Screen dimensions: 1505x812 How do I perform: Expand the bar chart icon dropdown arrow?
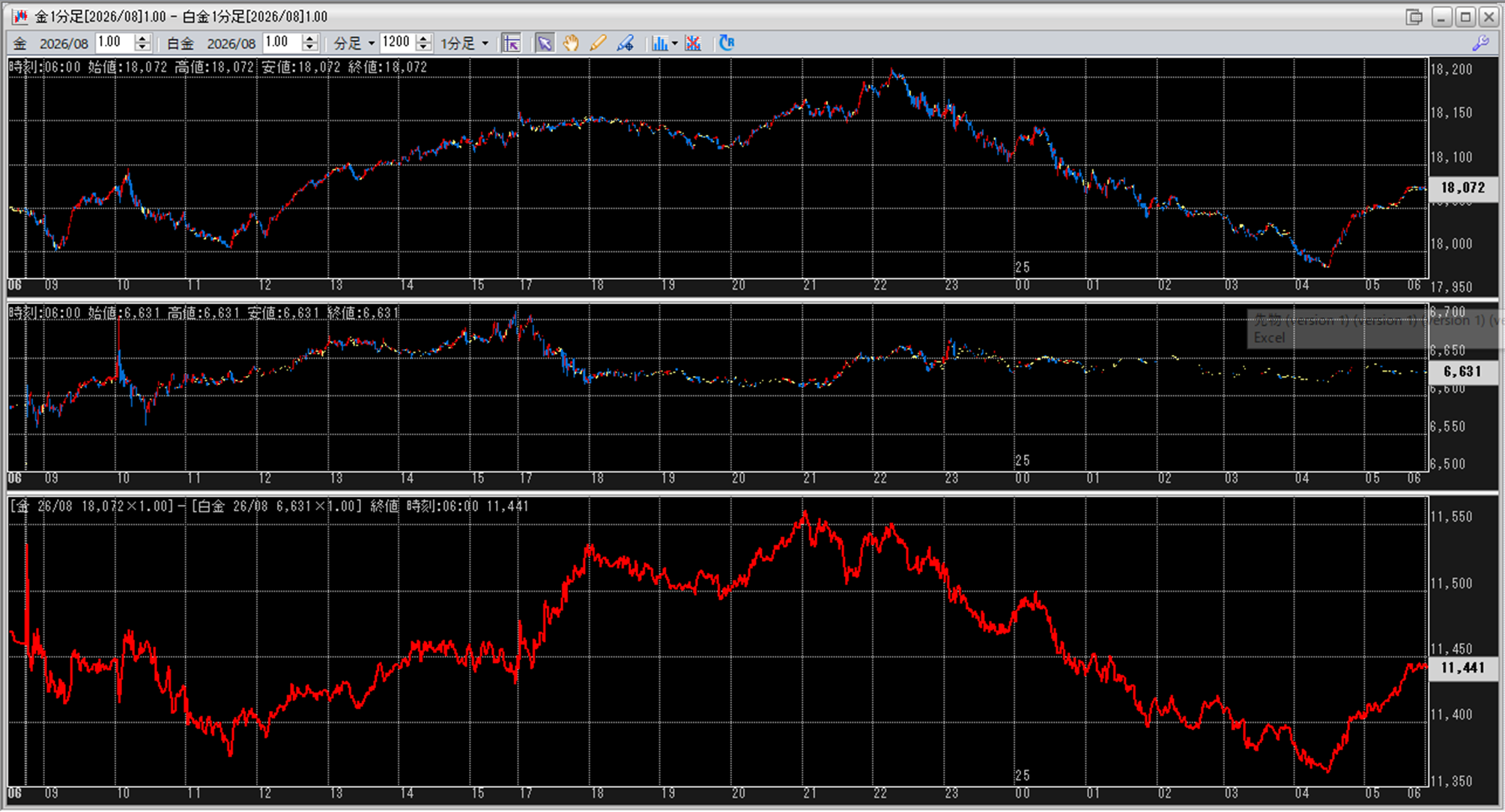click(675, 43)
